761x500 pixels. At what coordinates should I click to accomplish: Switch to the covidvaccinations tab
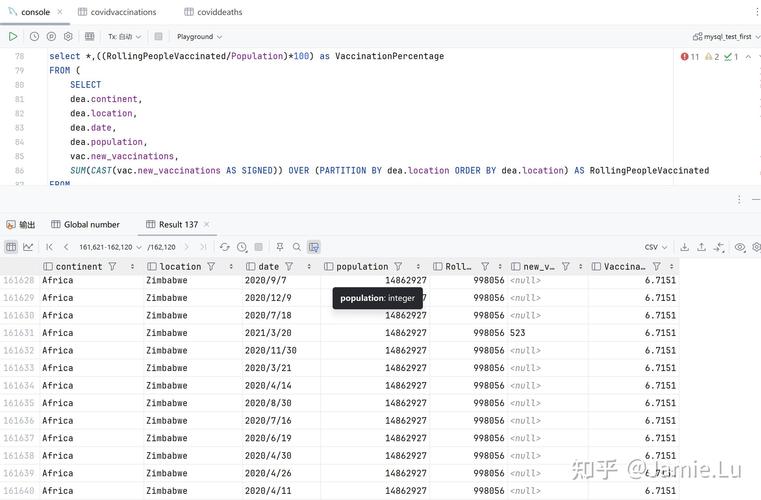coord(117,12)
